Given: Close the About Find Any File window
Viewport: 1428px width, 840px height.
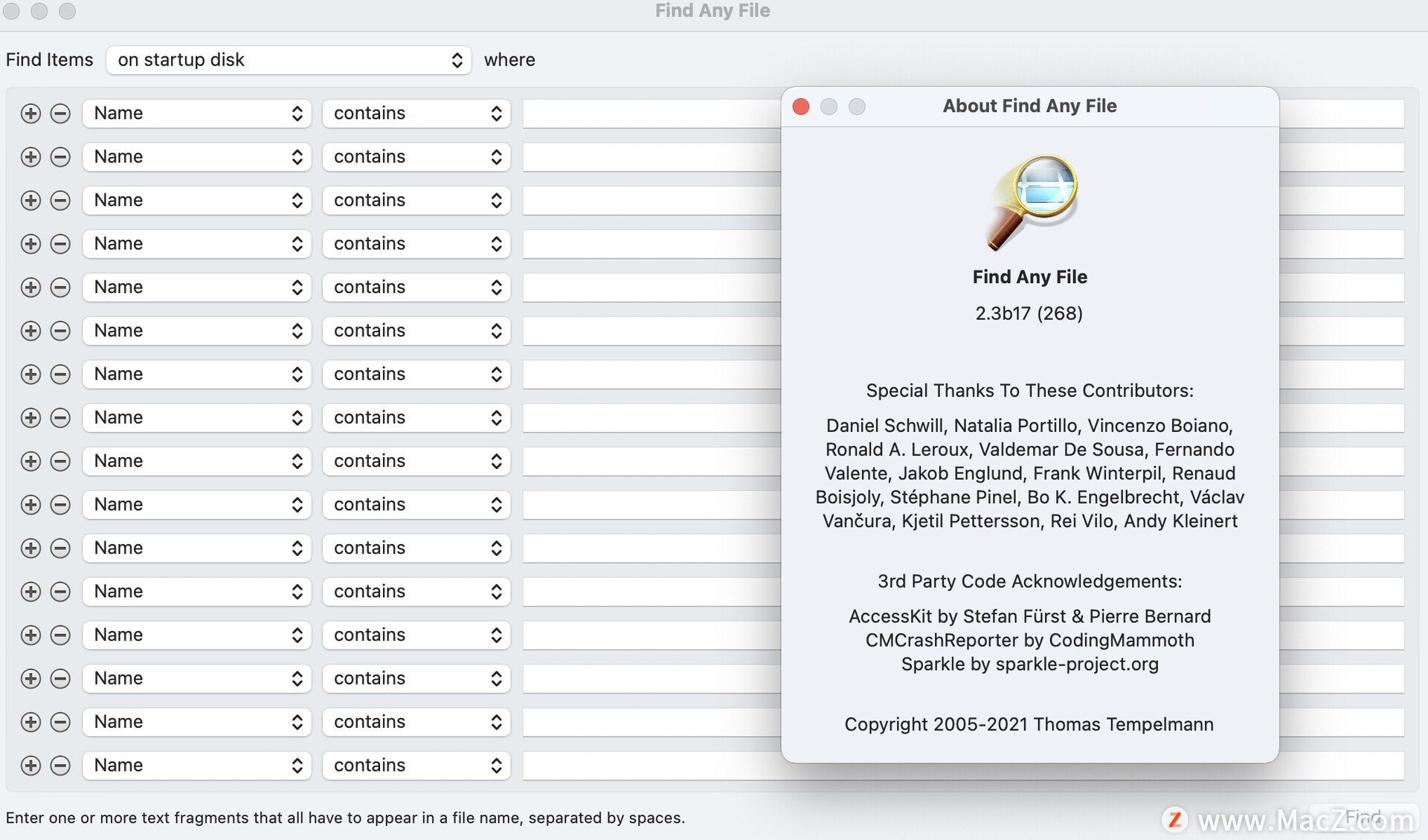Looking at the screenshot, I should pyautogui.click(x=801, y=106).
